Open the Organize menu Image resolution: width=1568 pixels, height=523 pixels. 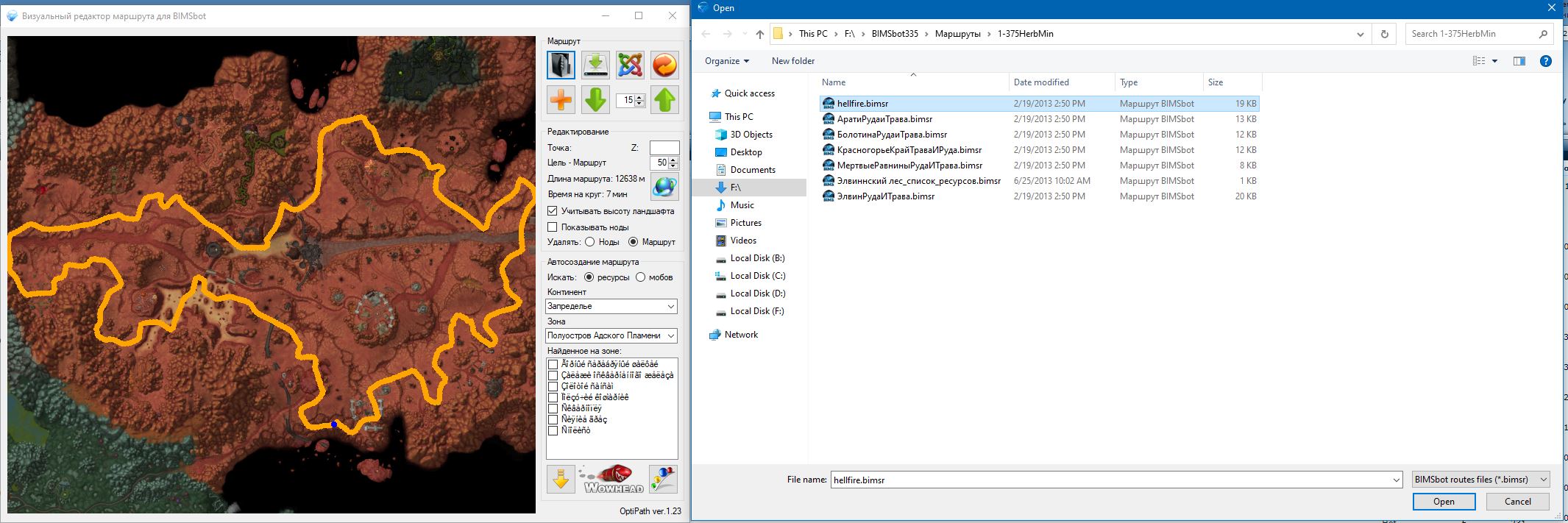[726, 61]
